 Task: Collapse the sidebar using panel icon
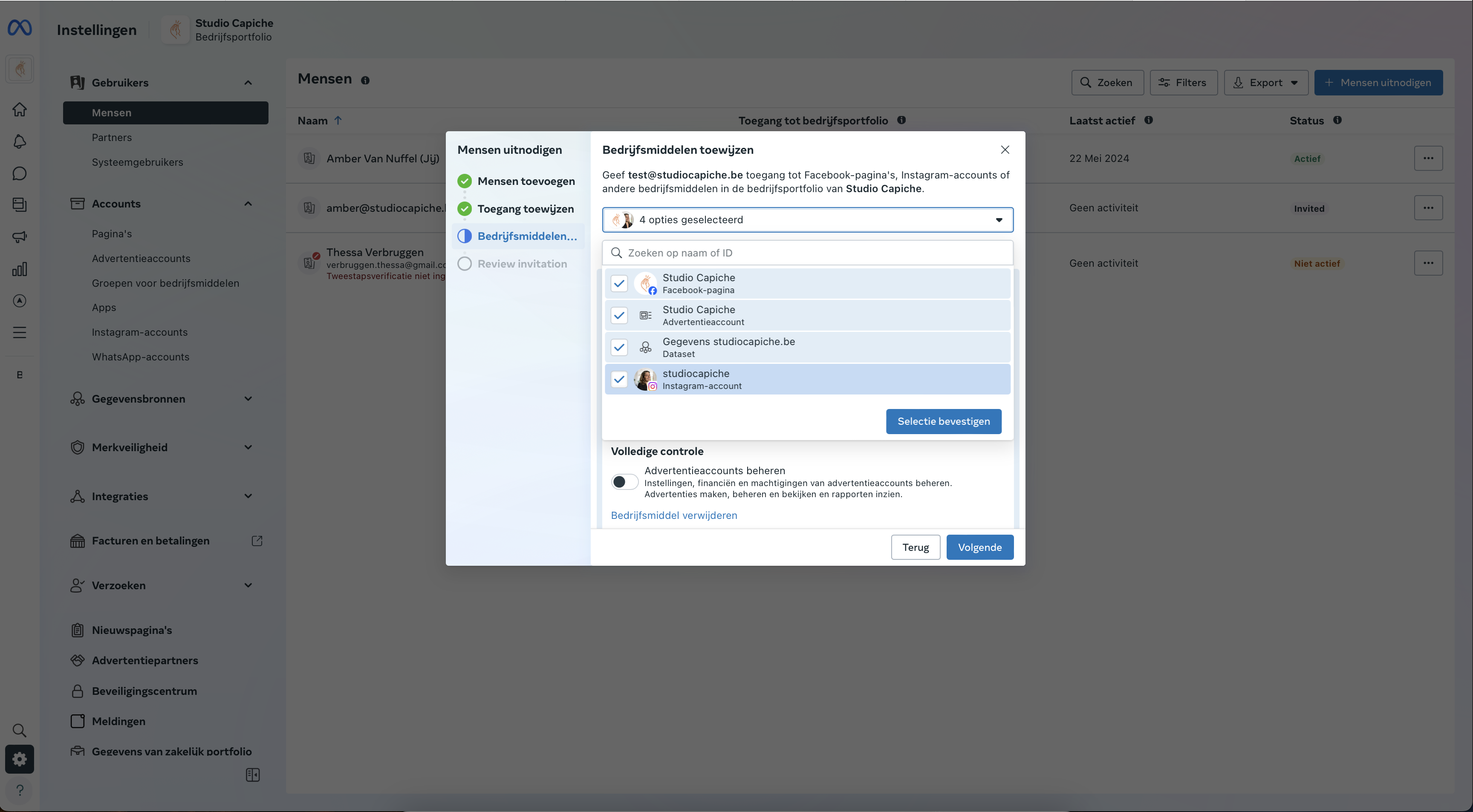coord(253,775)
